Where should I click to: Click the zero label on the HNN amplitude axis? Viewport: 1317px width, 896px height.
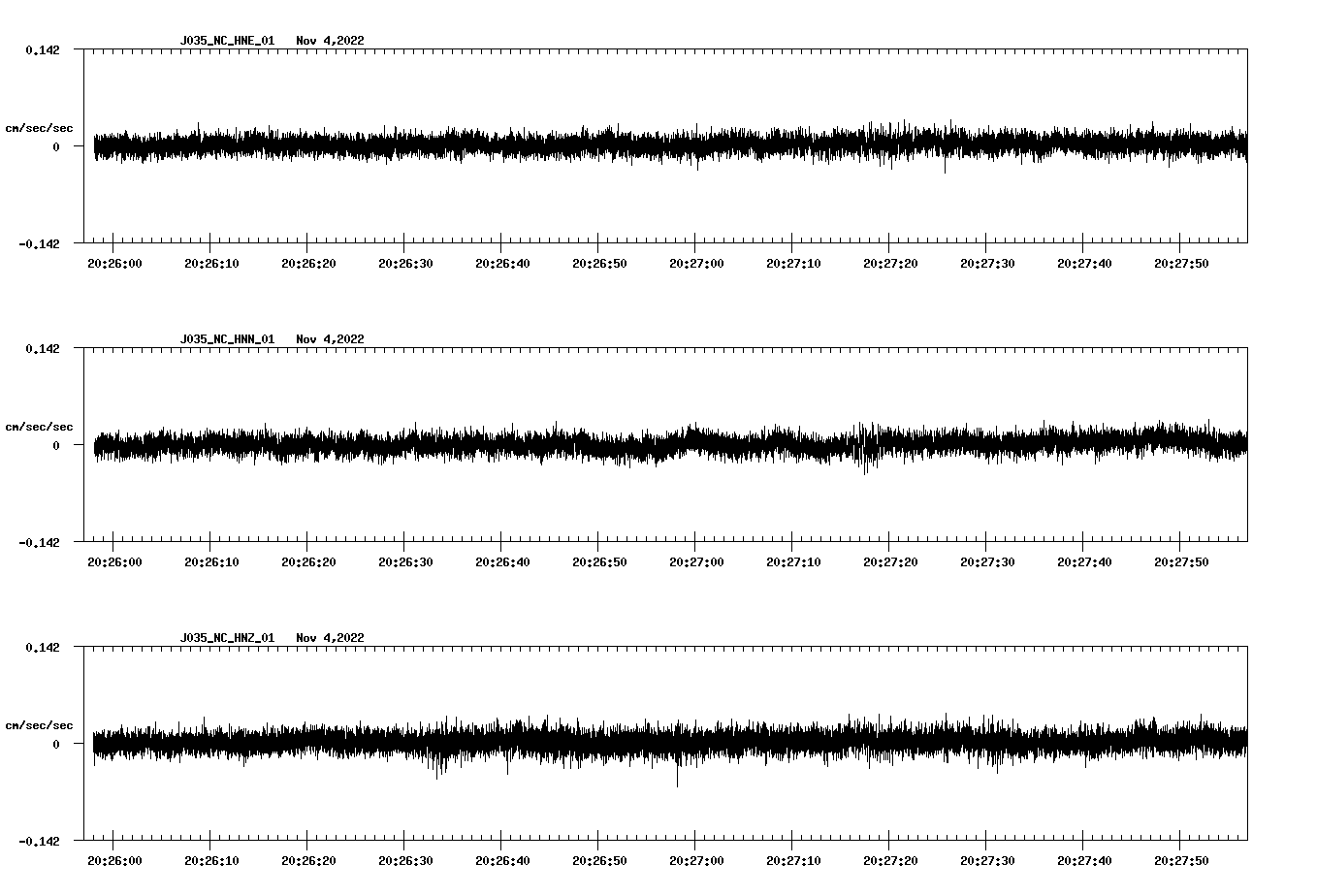56,445
